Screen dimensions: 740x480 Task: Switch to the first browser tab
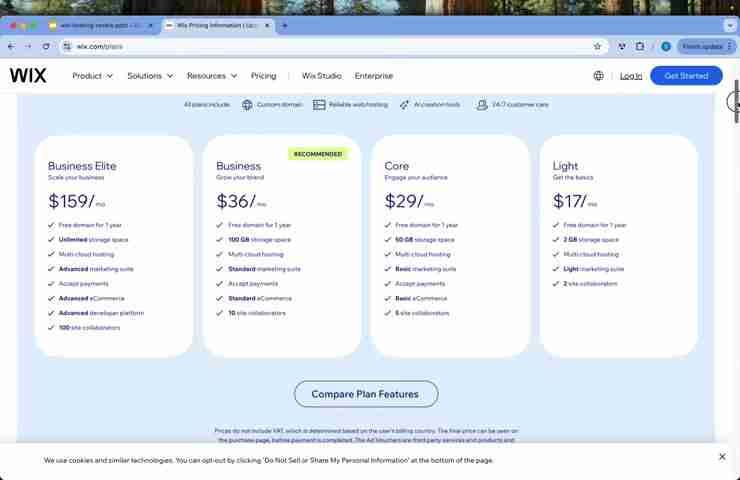tap(101, 25)
